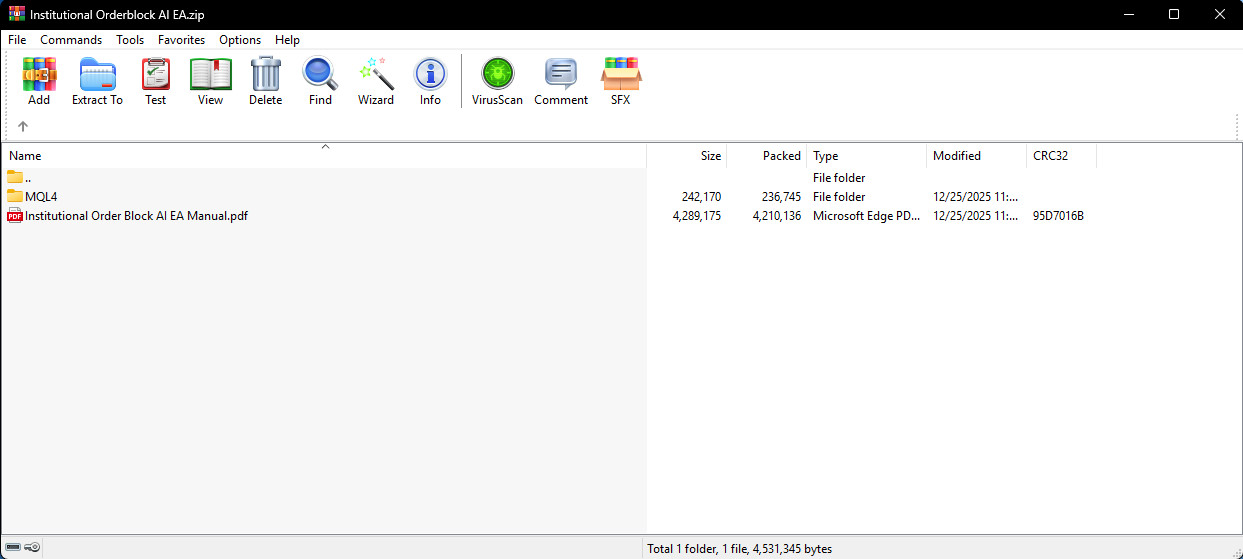Click Modified date in the MQL4 row
The width and height of the screenshot is (1243, 559).
[x=976, y=197]
